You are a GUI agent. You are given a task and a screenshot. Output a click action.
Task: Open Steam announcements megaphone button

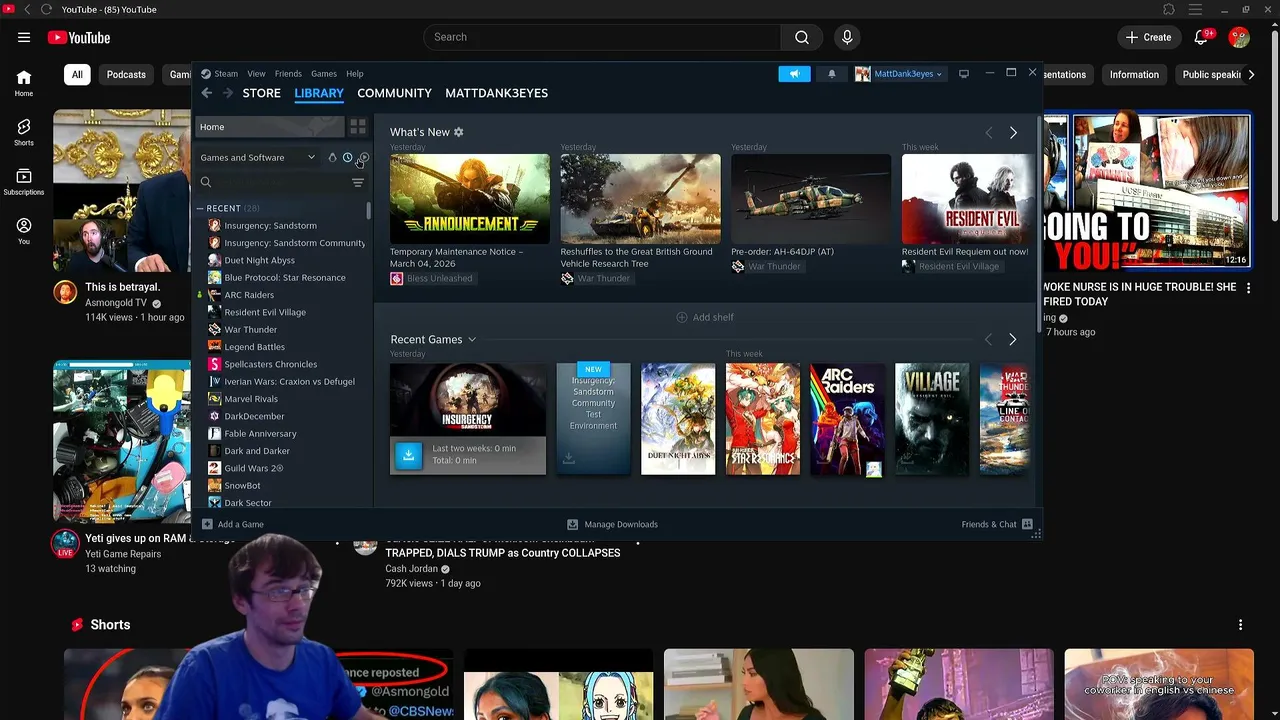pos(794,74)
